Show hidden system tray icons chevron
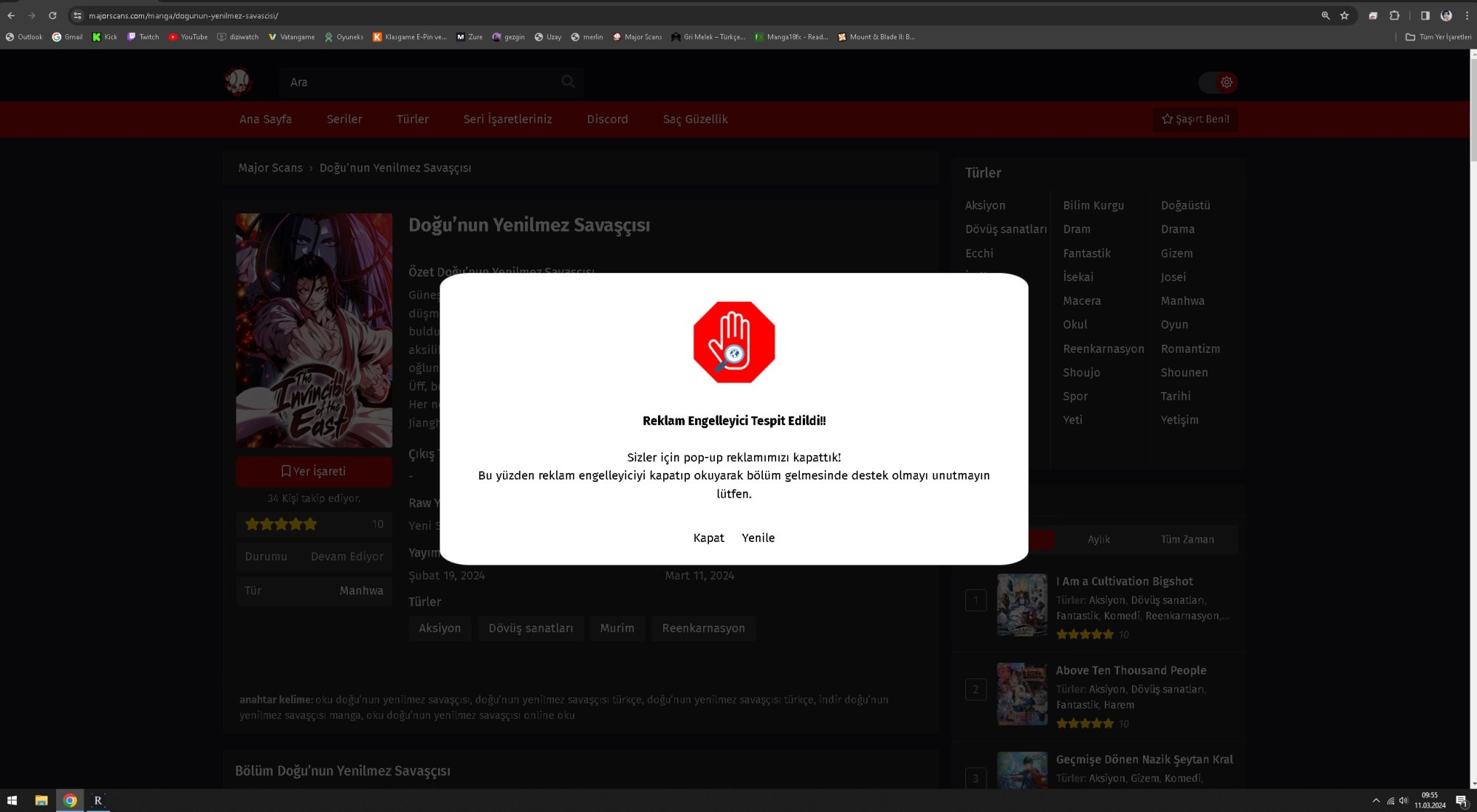Screen dimensions: 1477x812 [x=1376, y=800]
